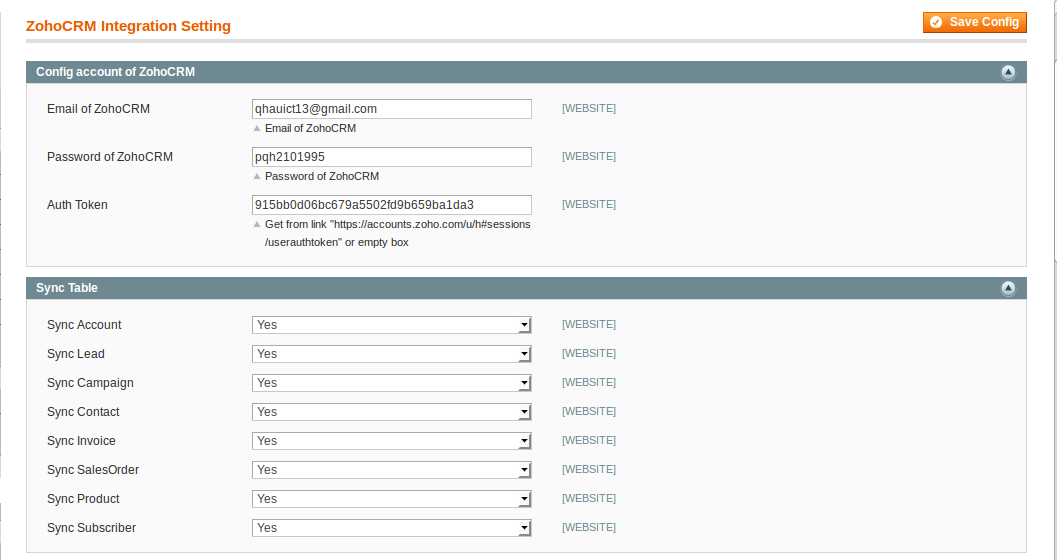The image size is (1057, 560).
Task: Open the Sync Campaign dropdown
Action: pos(392,383)
